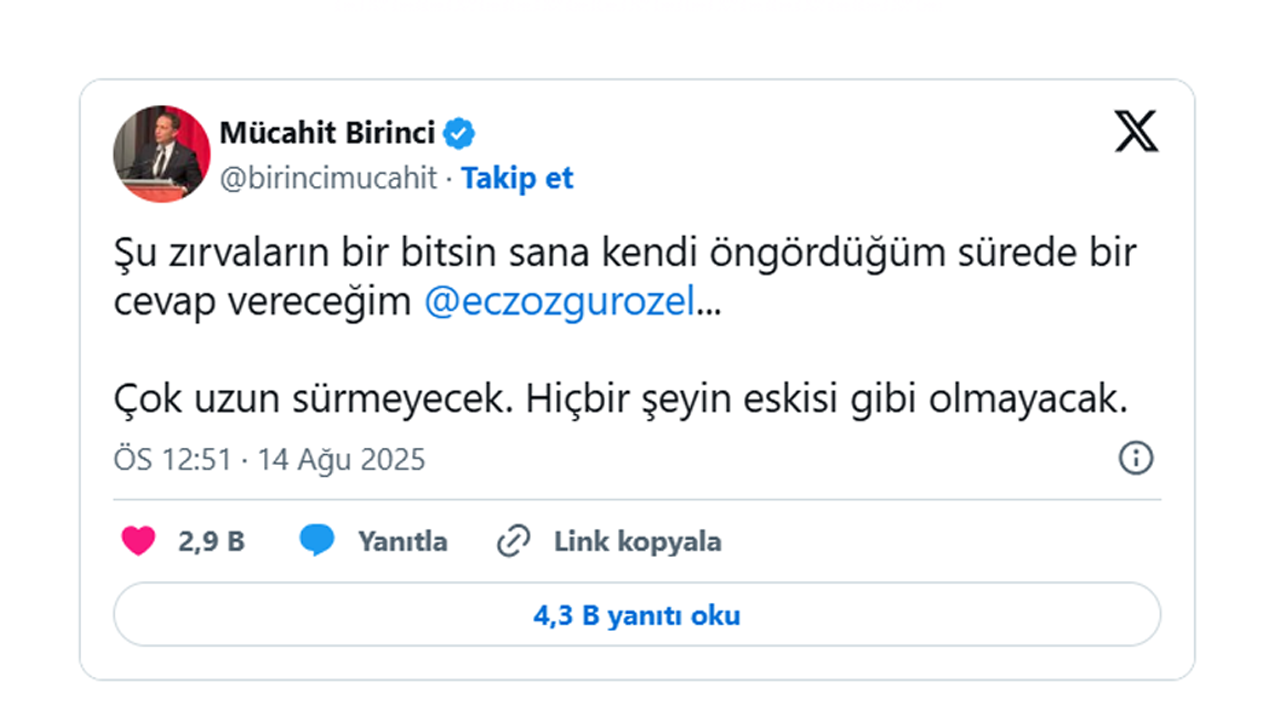Follow the account via Takip et

(517, 178)
